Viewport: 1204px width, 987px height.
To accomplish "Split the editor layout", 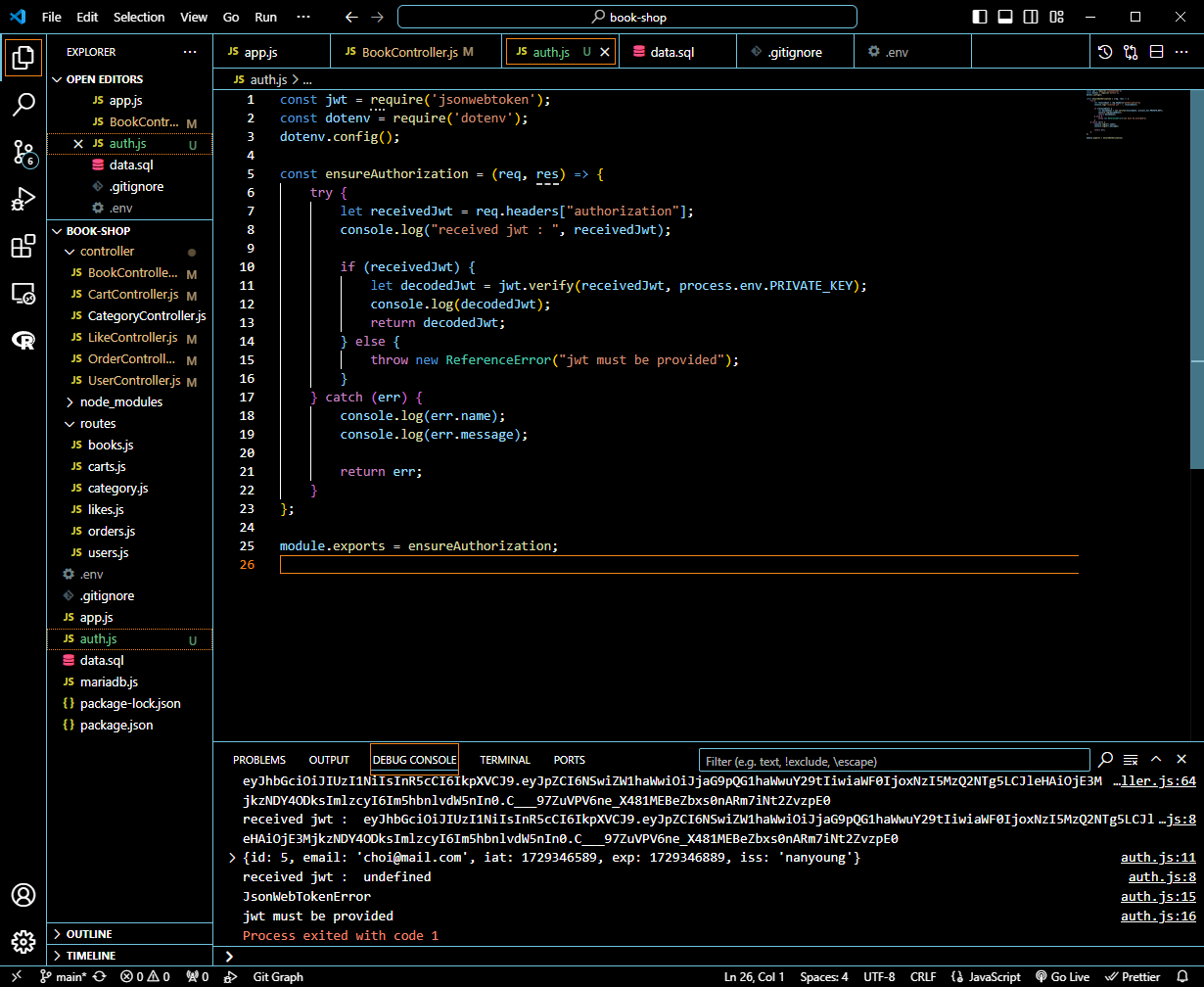I will pos(1156,52).
